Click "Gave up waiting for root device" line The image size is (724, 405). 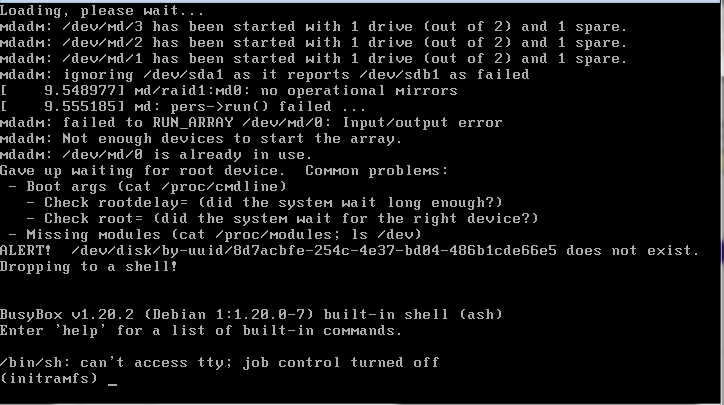[x=224, y=170]
